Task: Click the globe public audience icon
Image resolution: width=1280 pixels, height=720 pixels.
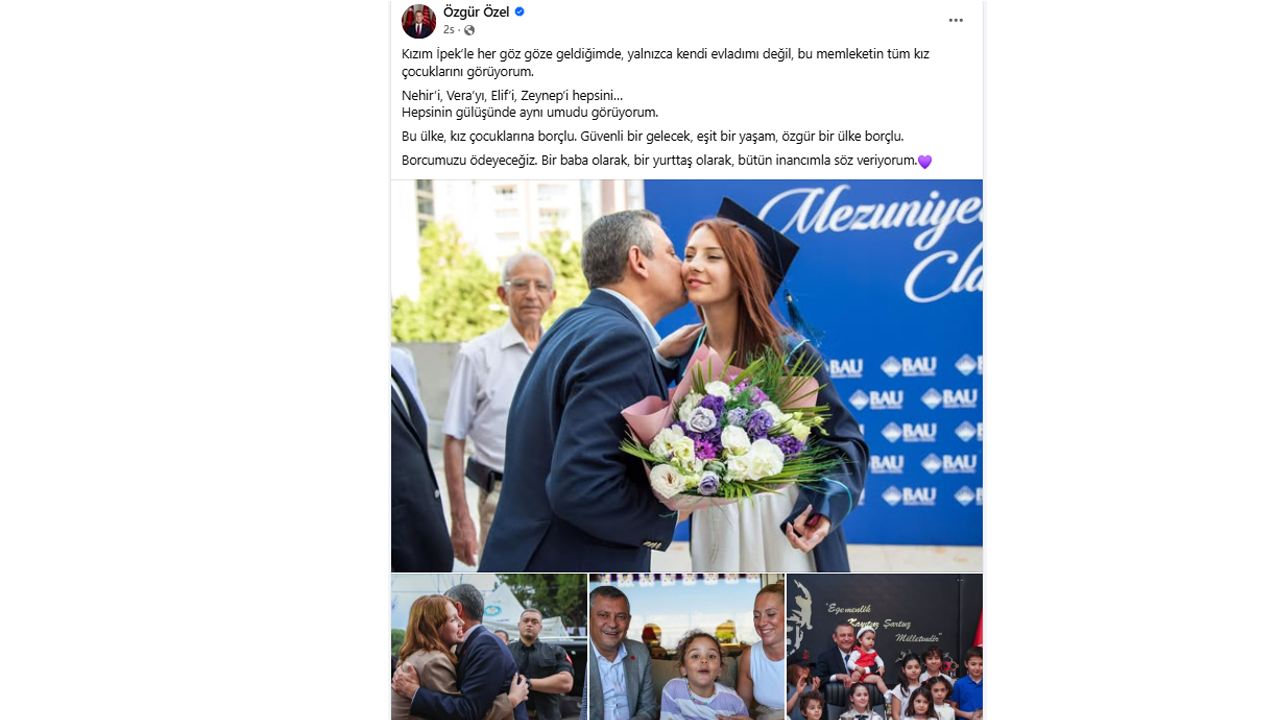Action: 470,30
